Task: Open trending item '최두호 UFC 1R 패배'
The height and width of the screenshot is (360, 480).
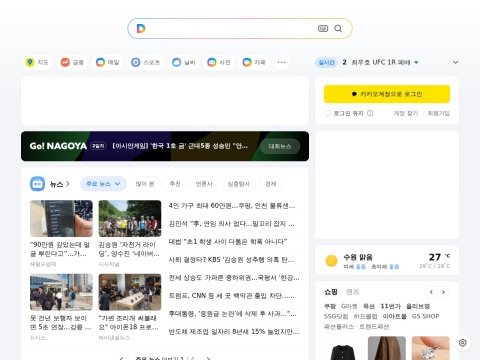Action: (x=381, y=62)
